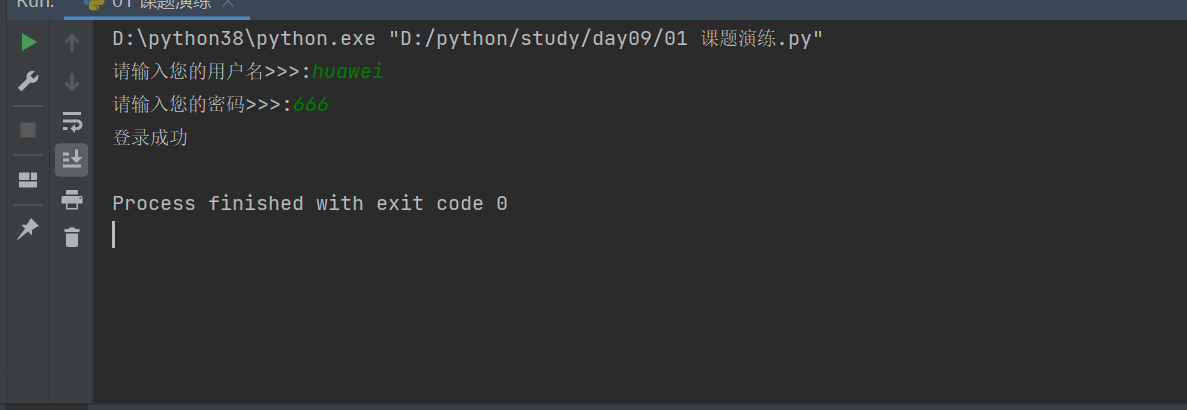
Task: Click the up arrow stack trace icon
Action: tap(71, 42)
